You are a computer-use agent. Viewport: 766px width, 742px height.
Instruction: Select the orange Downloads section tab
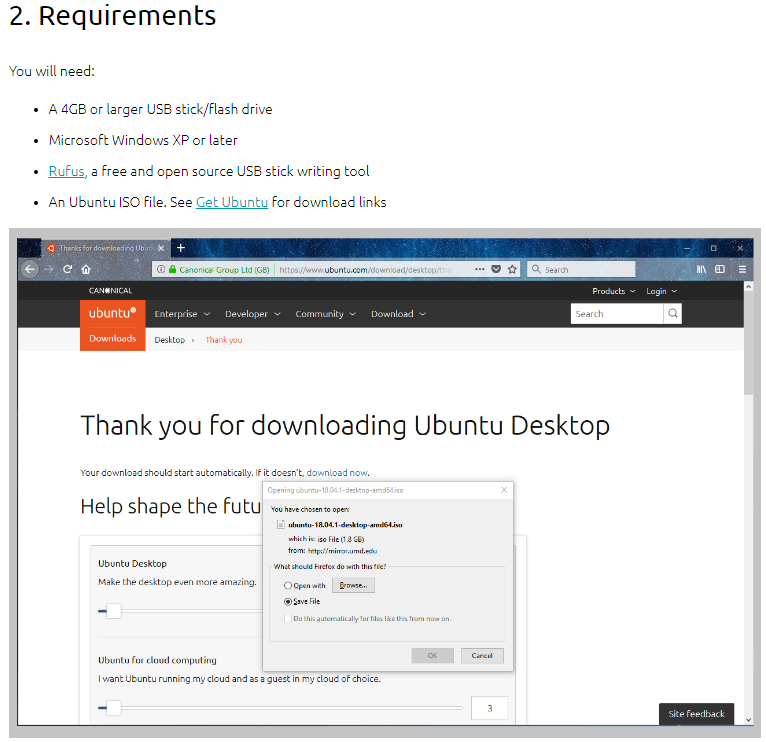[112, 339]
